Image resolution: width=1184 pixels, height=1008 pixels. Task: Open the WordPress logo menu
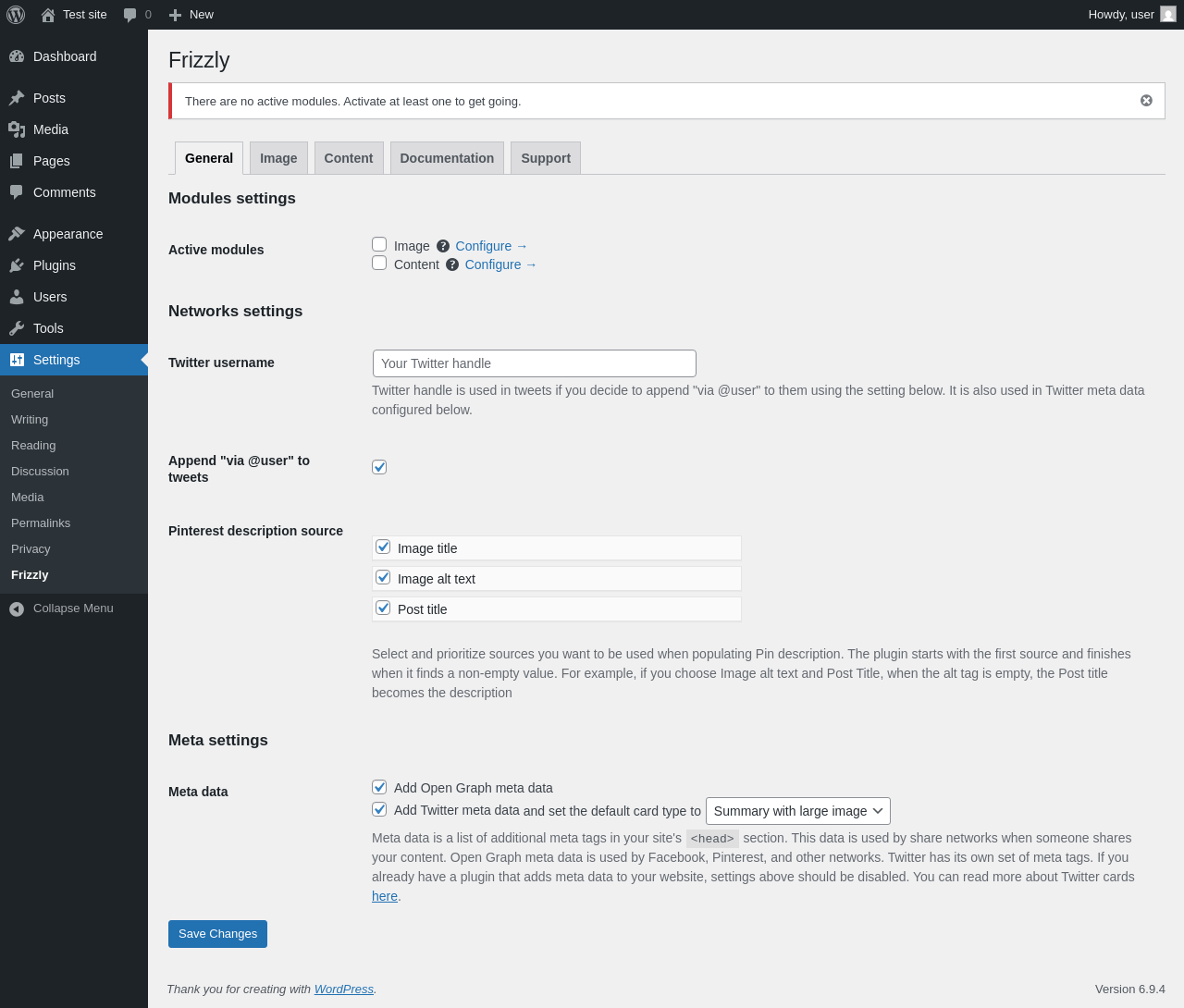click(x=16, y=15)
